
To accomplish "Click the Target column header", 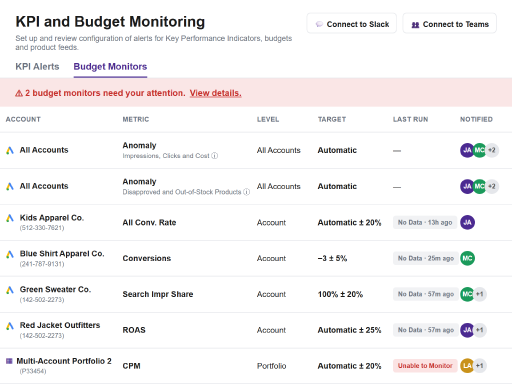I will click(x=332, y=119).
